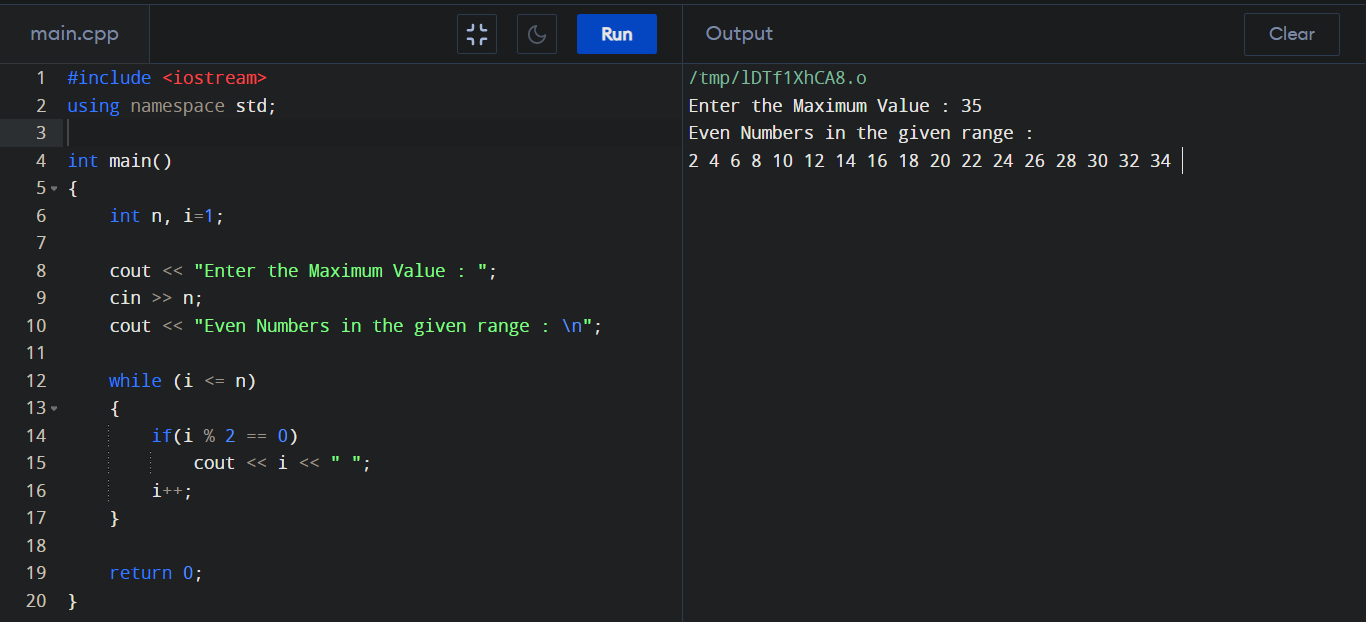This screenshot has height=622, width=1366.
Task: Click the closing brace on line 20
Action: pyautogui.click(x=72, y=601)
